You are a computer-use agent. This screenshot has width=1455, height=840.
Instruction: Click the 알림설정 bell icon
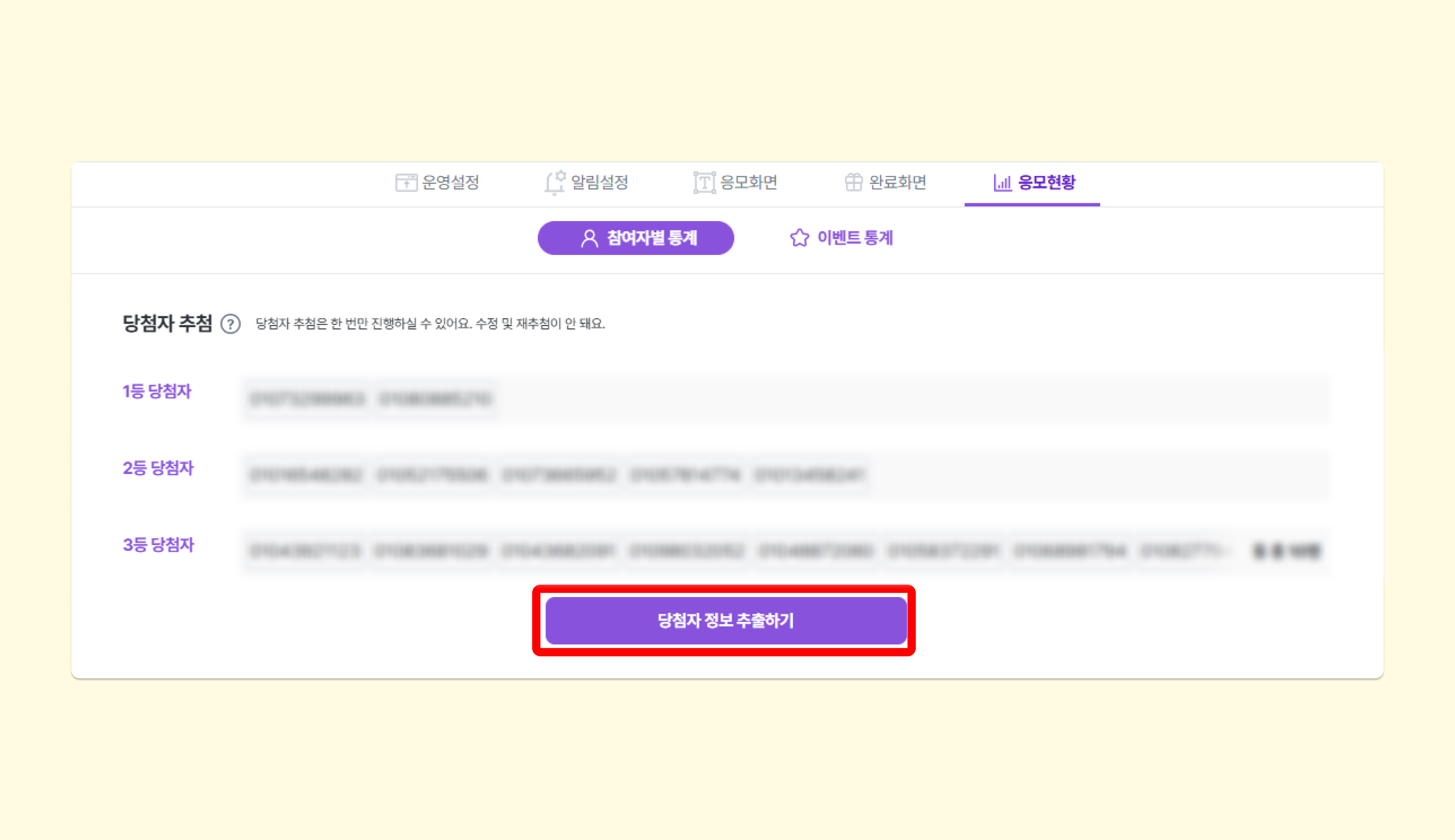coord(555,182)
